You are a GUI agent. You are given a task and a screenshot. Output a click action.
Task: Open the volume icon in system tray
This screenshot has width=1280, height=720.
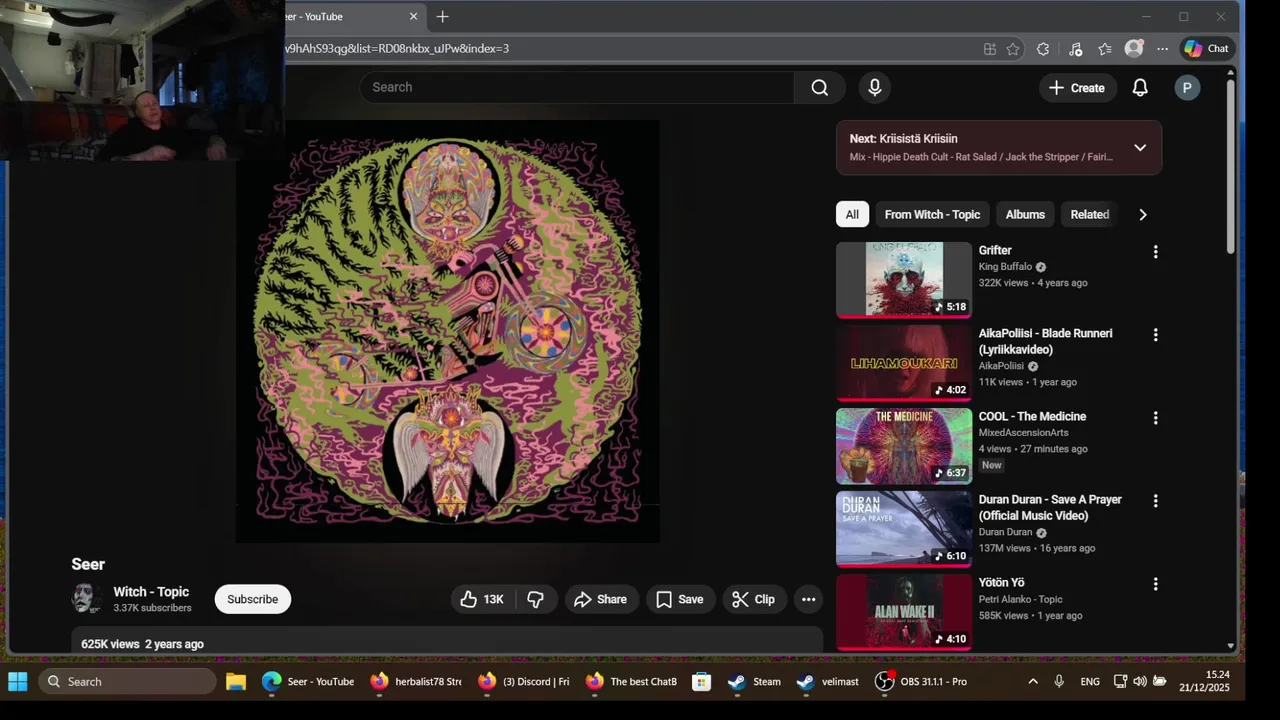pyautogui.click(x=1140, y=681)
